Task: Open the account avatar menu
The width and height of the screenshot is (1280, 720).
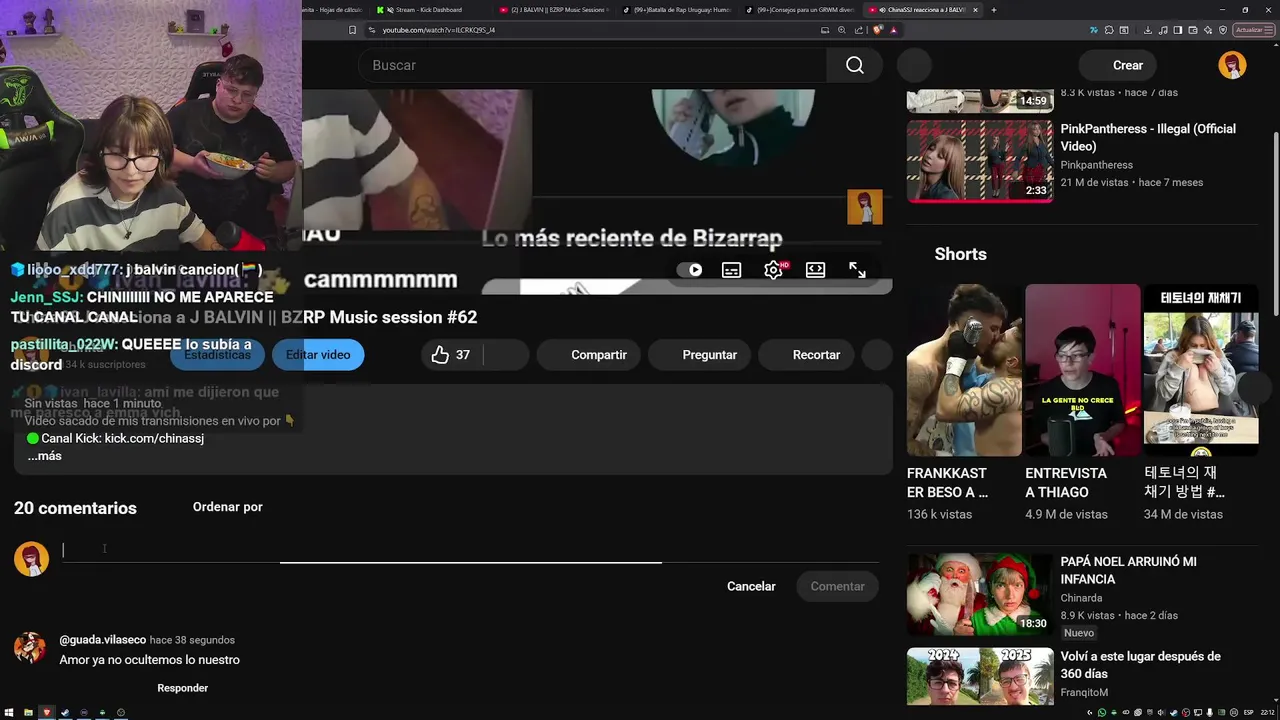Action: [x=1232, y=65]
